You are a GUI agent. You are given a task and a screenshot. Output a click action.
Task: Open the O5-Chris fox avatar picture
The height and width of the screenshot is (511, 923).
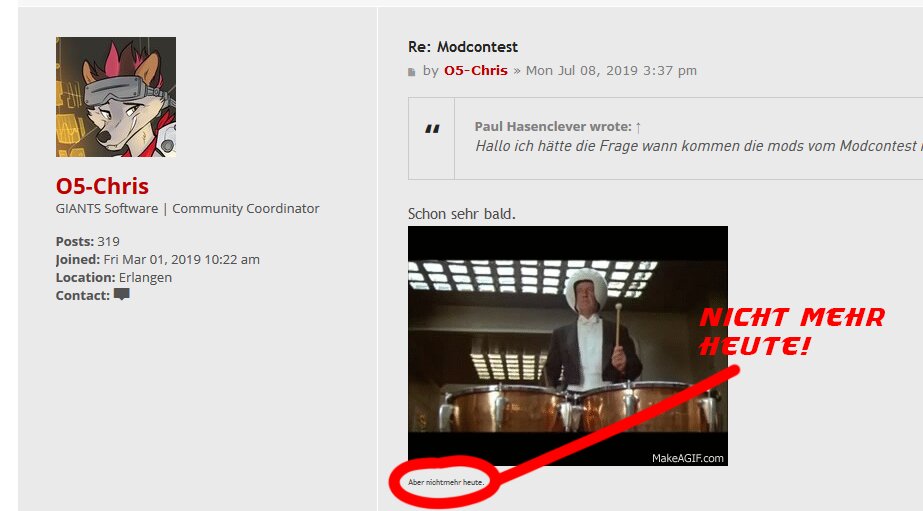[116, 97]
